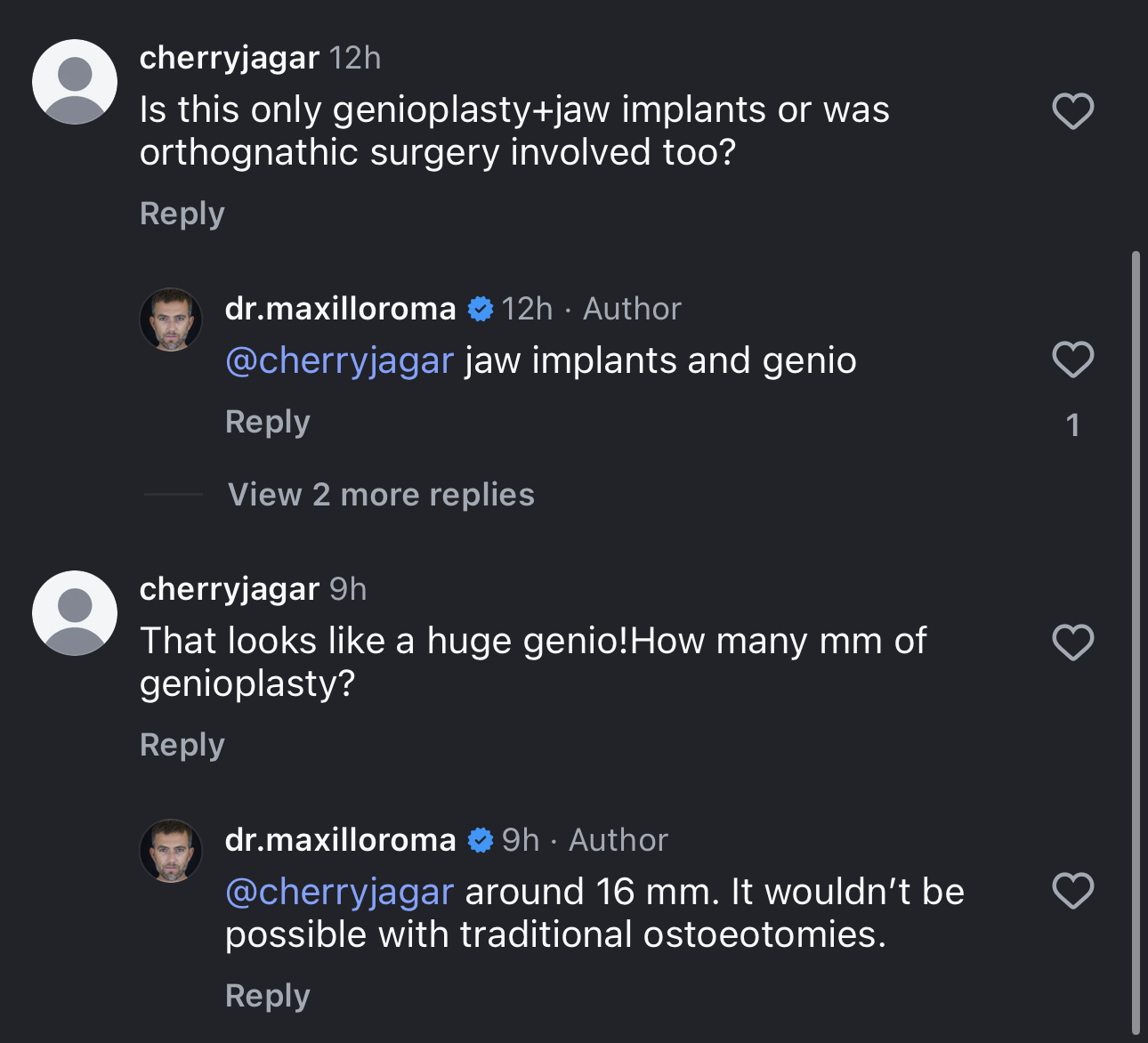Tap the verified badge on the 9h reply
The height and width of the screenshot is (1043, 1148).
481,840
